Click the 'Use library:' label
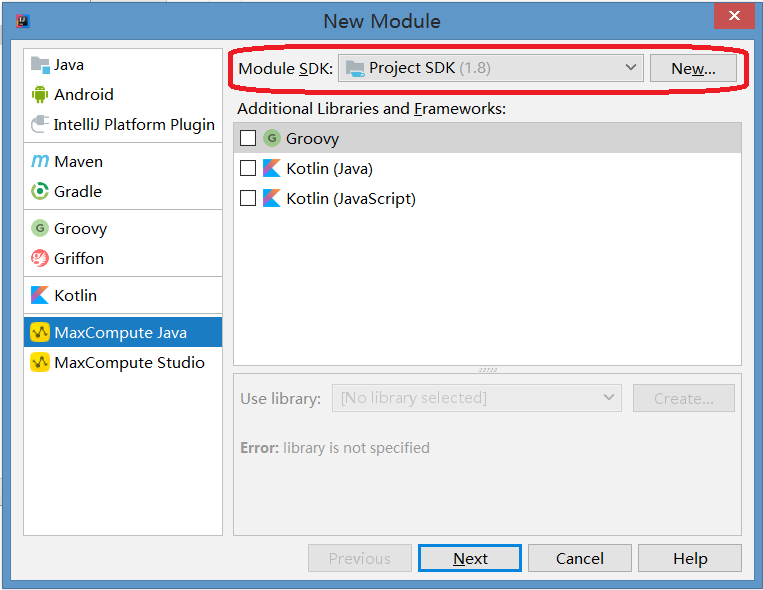 point(280,399)
